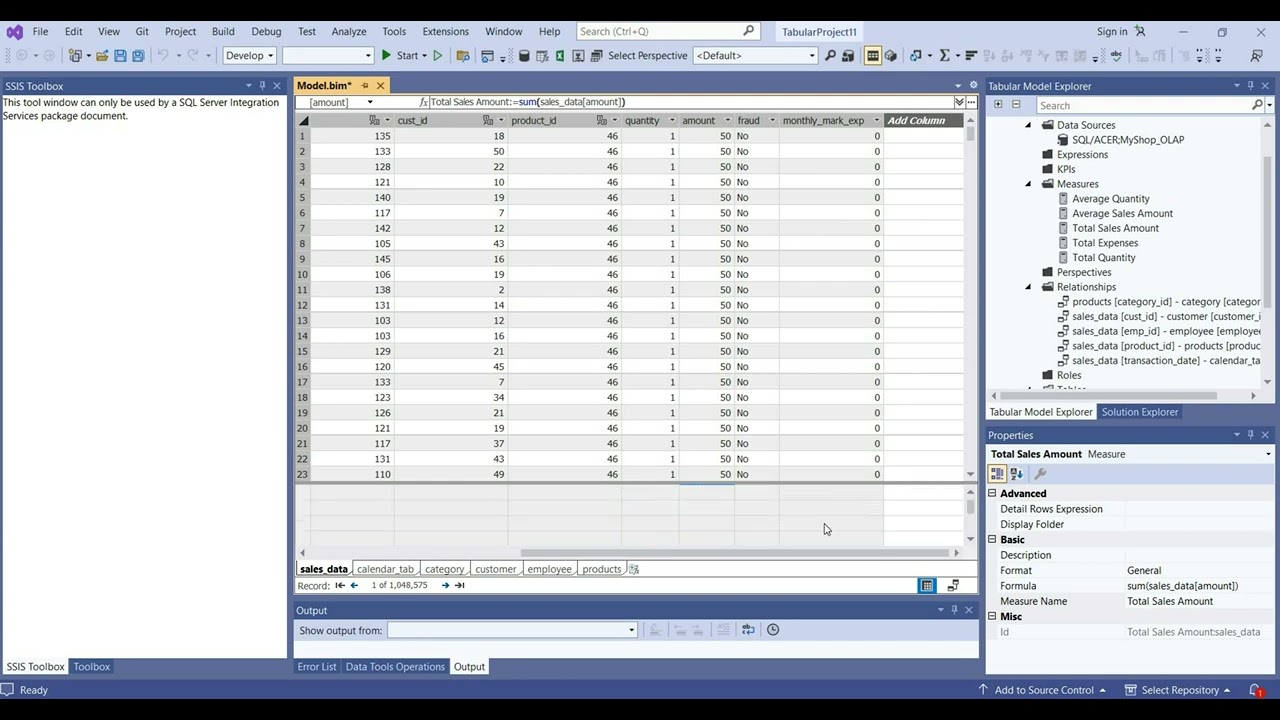
Task: Switch to grid view icon at bottom right
Action: [927, 586]
